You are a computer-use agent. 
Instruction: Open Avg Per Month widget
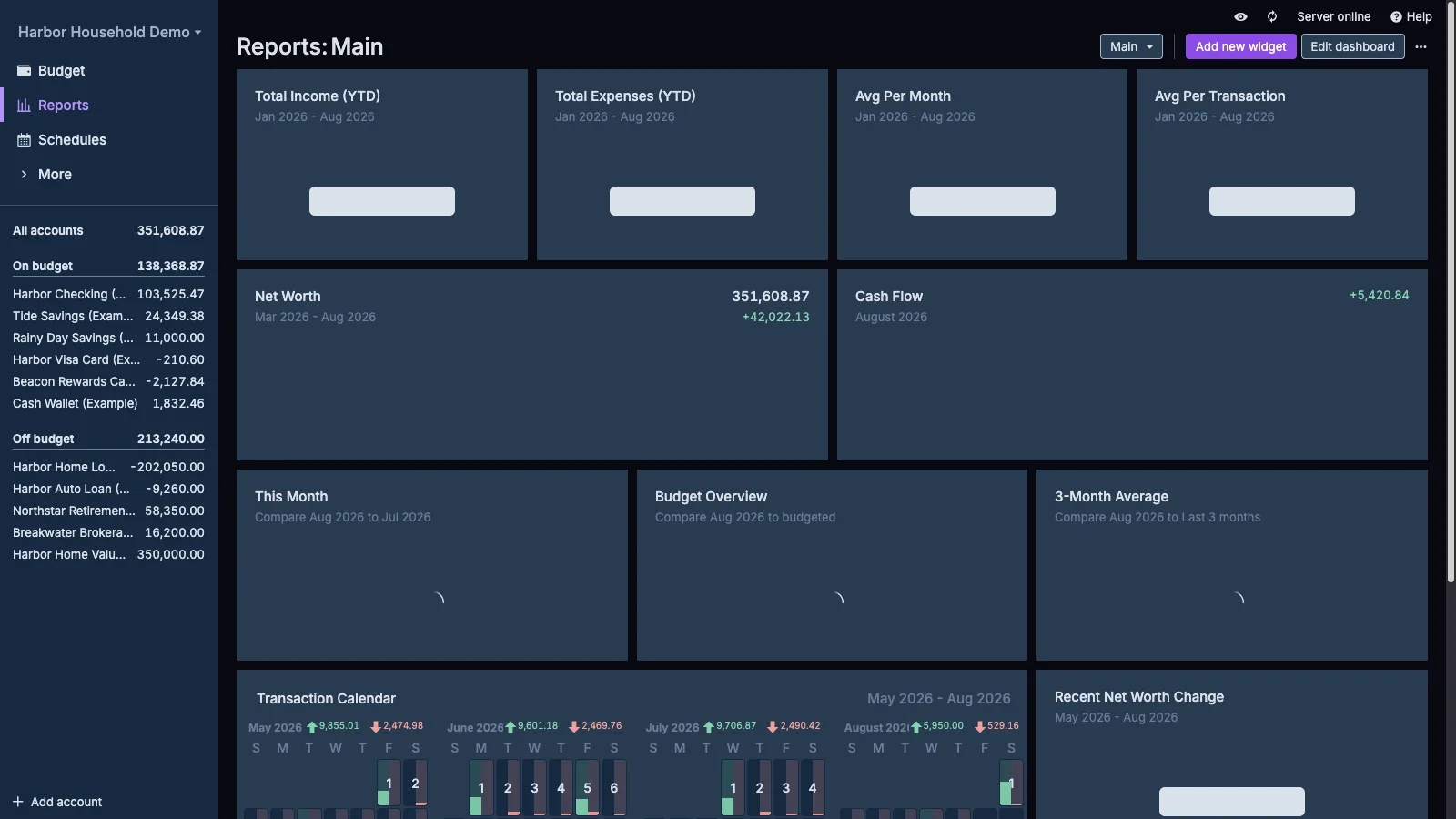[982, 165]
